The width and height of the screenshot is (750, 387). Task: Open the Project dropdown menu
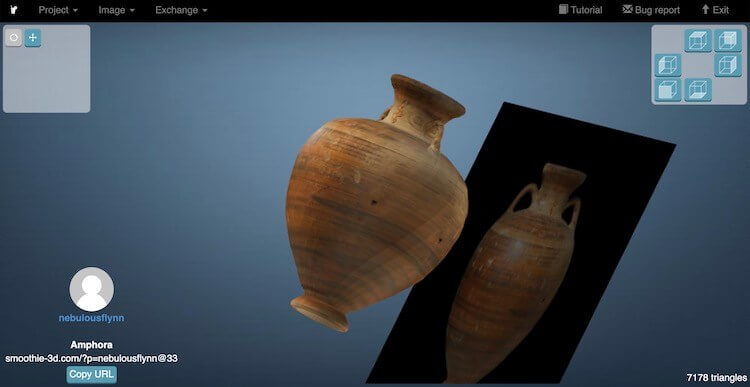pyautogui.click(x=58, y=10)
